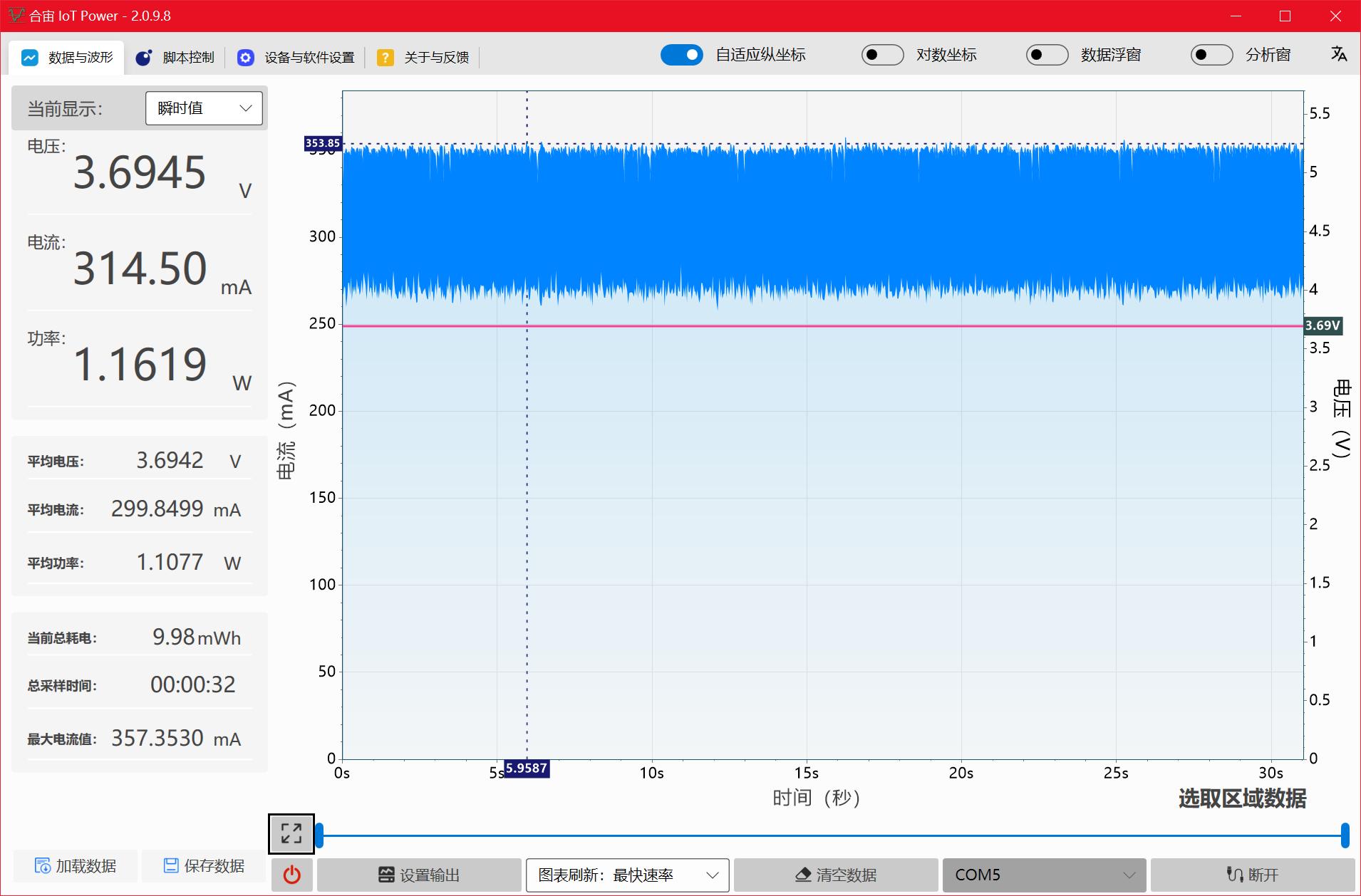
Task: Turn on the 数据浮窗 toggle
Action: 1047,55
